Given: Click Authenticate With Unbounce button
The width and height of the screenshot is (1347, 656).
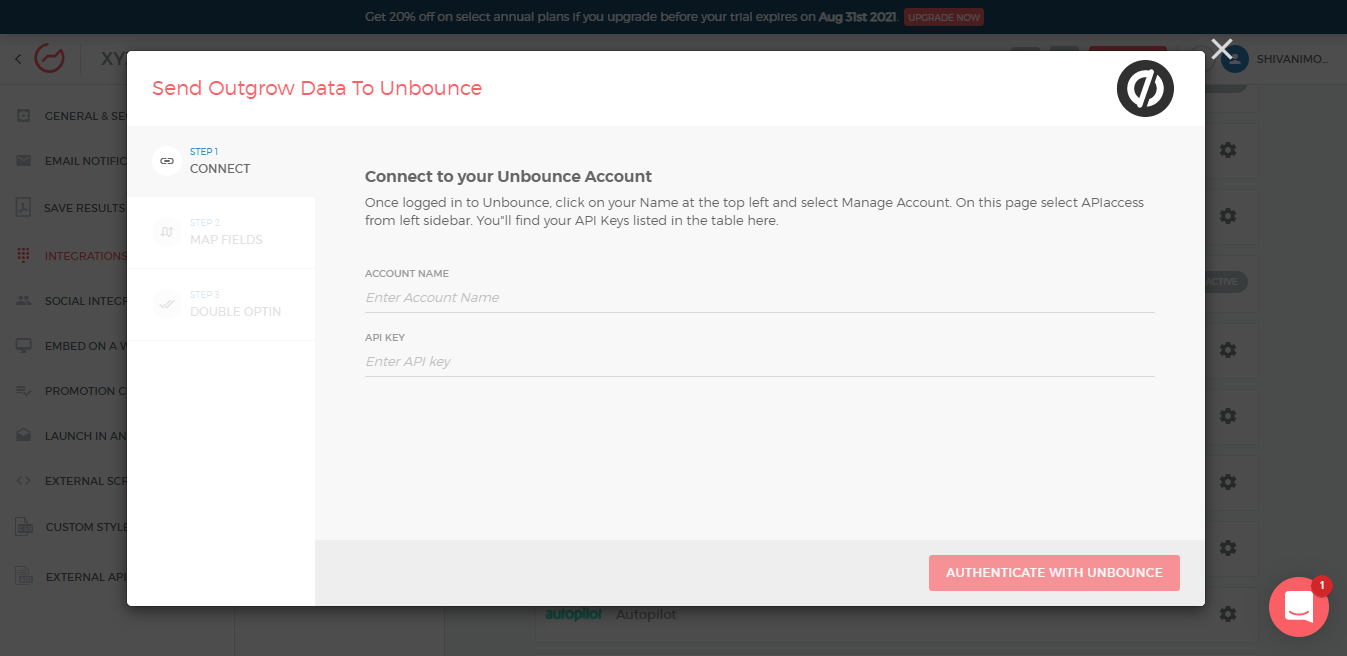Looking at the screenshot, I should tap(1054, 573).
